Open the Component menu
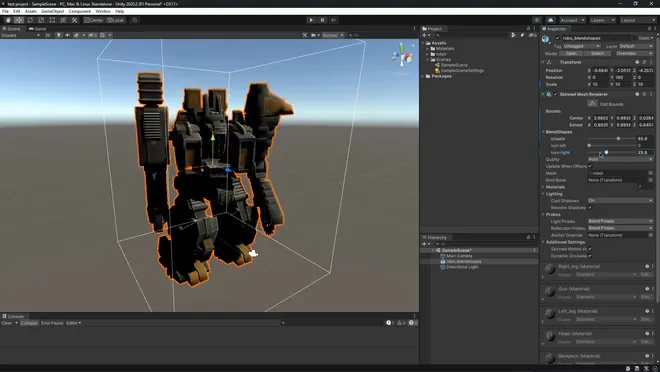This screenshot has width=660, height=372. tap(80, 11)
